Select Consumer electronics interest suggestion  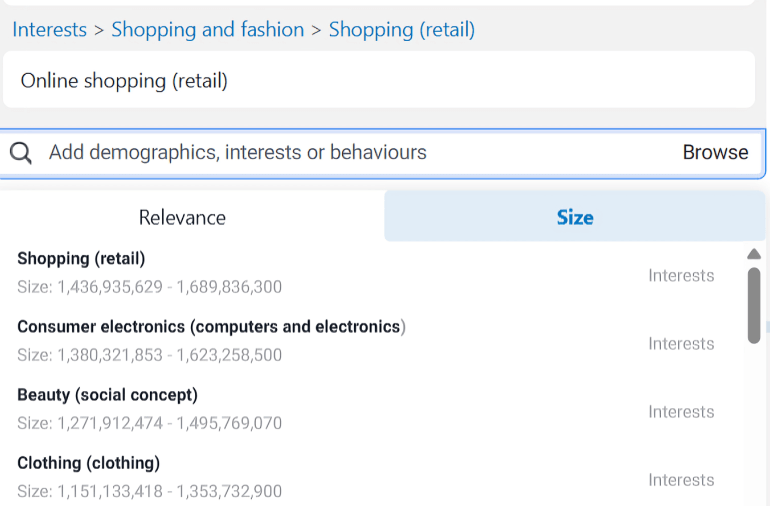click(x=211, y=327)
